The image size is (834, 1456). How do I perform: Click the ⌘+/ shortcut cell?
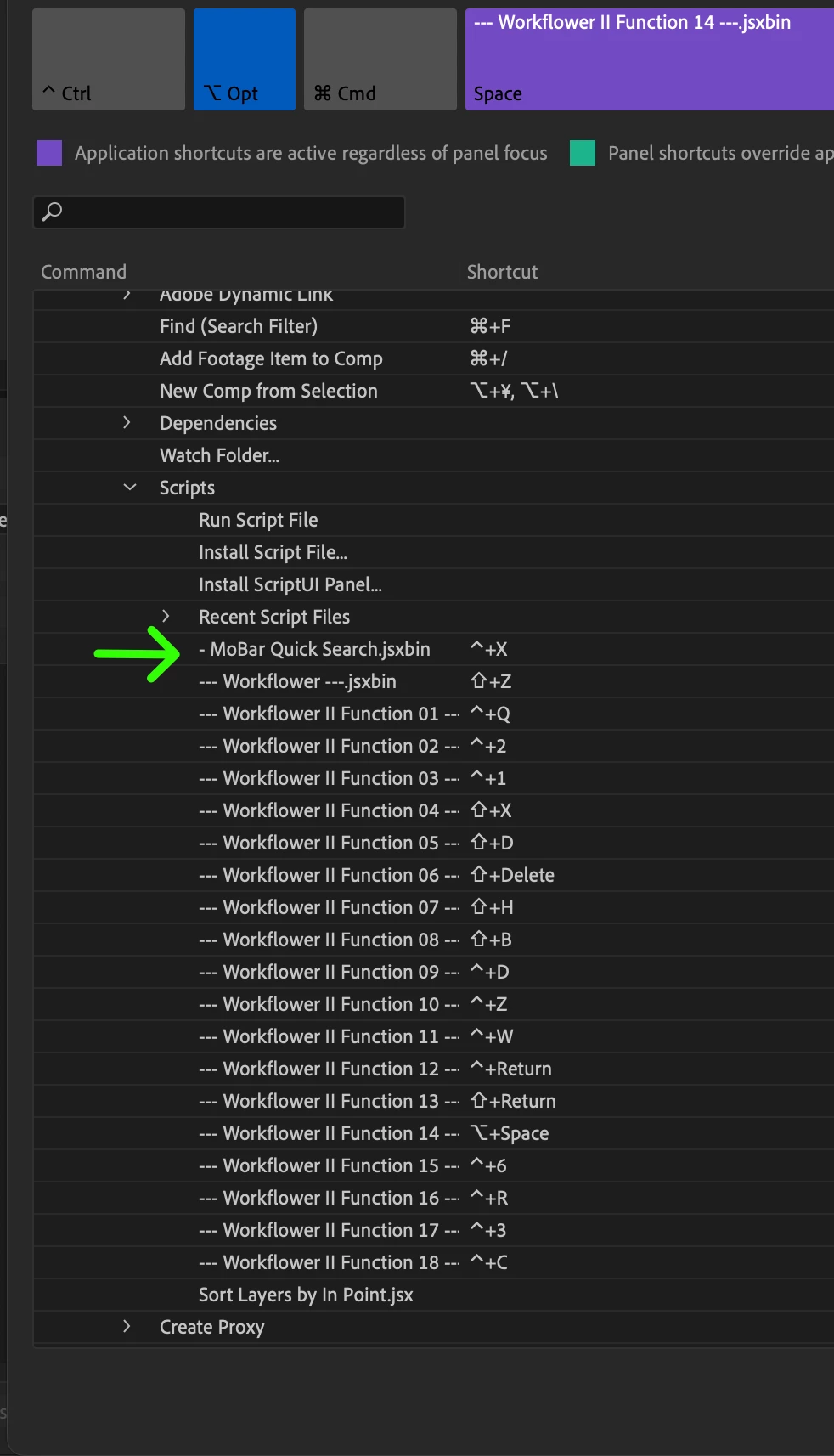coord(488,358)
